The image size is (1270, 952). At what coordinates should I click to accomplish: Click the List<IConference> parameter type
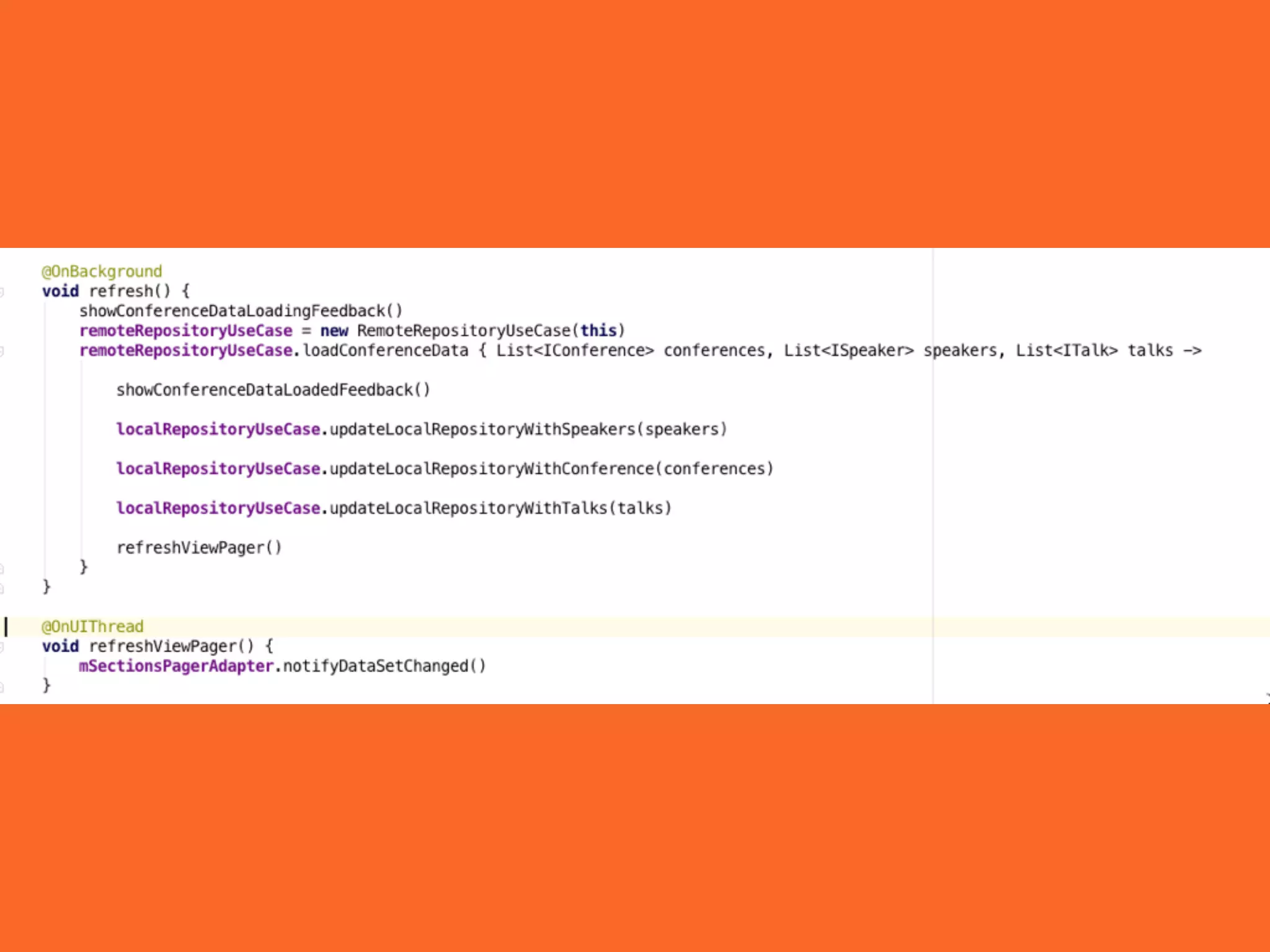click(x=574, y=350)
